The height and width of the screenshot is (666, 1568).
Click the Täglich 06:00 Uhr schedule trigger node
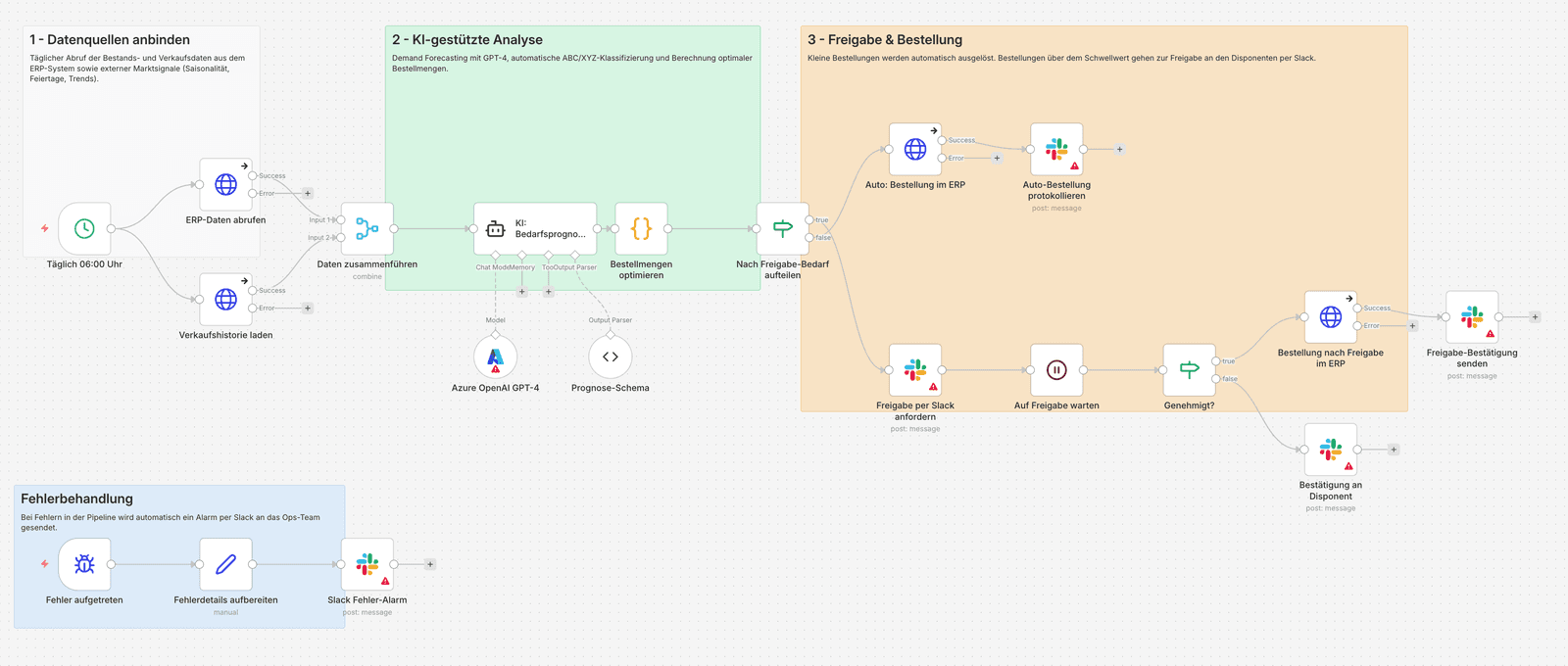pyautogui.click(x=84, y=228)
